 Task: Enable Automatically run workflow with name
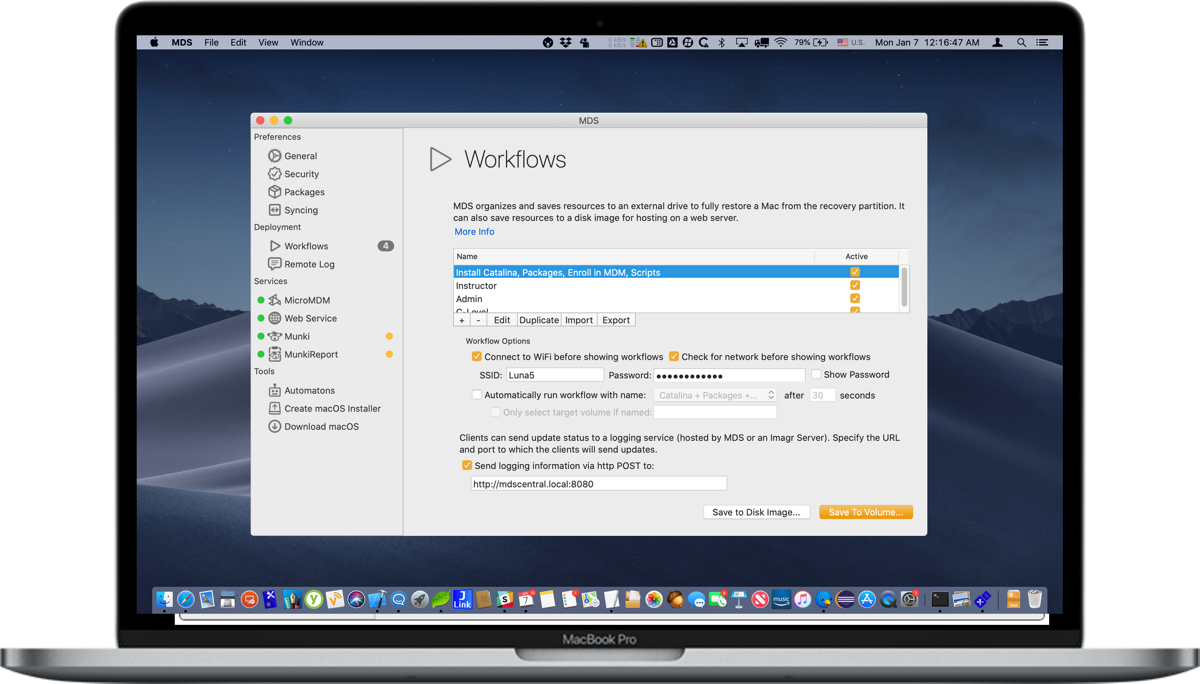click(477, 395)
